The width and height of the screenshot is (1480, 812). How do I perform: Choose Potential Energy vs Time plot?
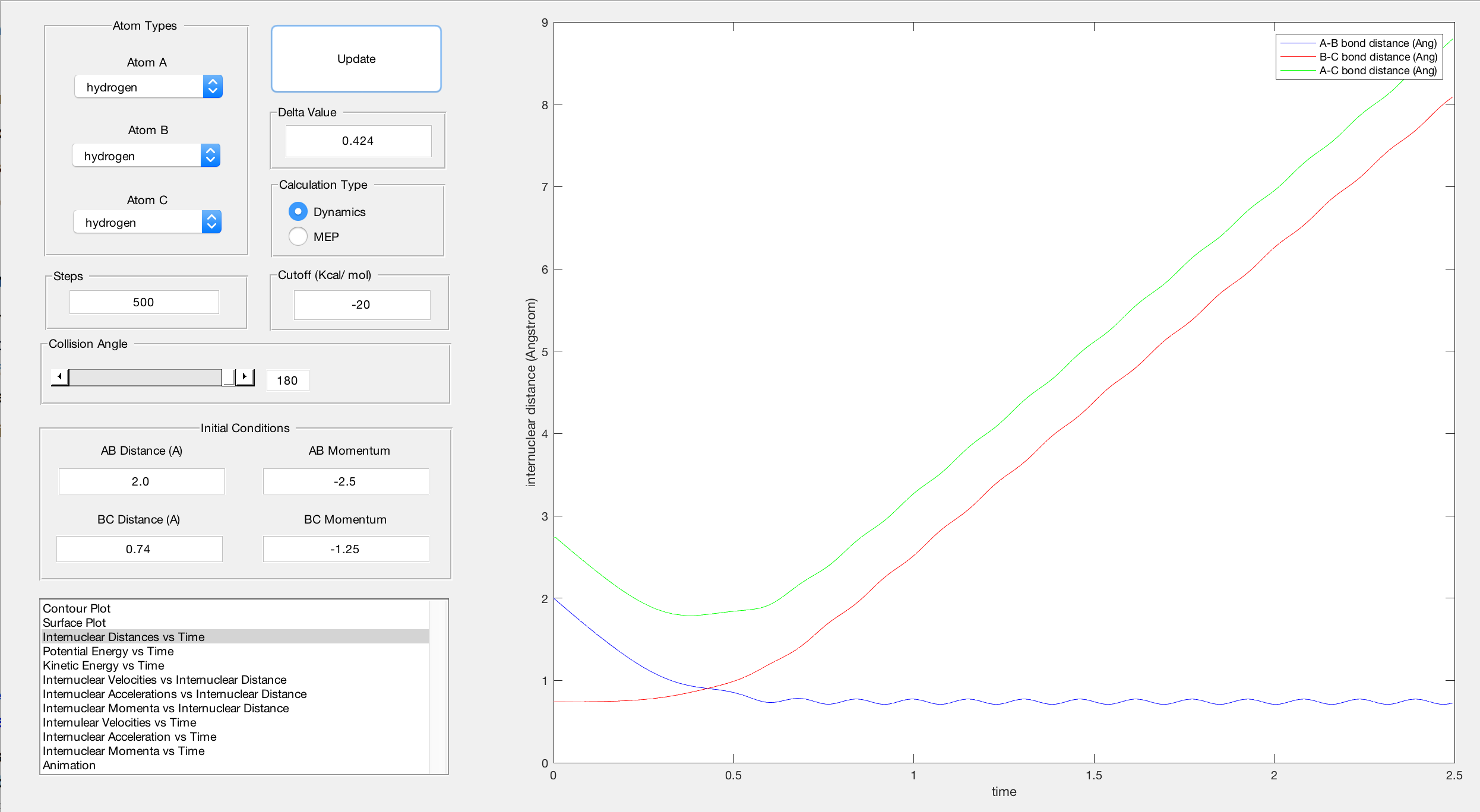coord(108,651)
